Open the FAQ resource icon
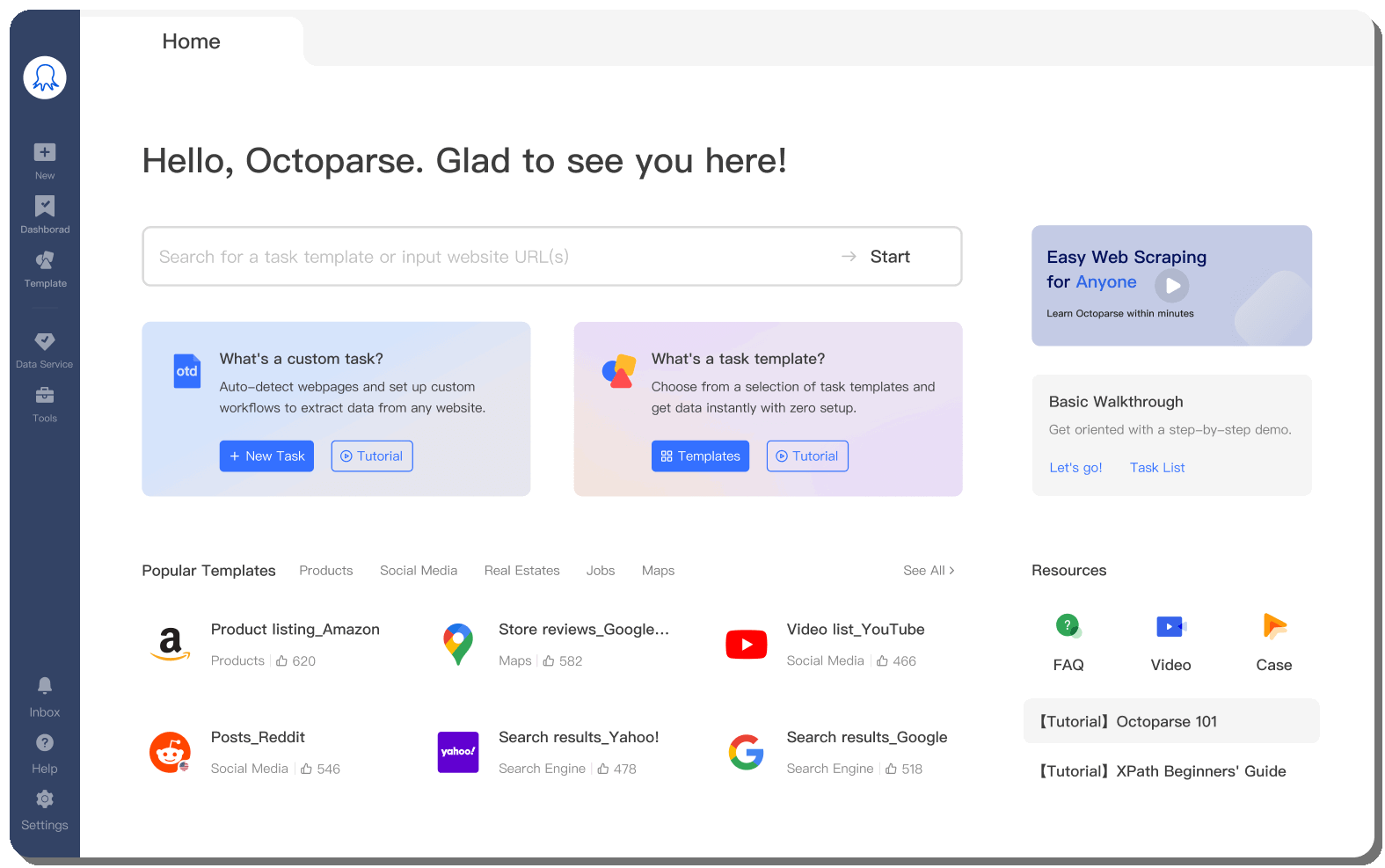The width and height of the screenshot is (1385, 868). (x=1068, y=626)
